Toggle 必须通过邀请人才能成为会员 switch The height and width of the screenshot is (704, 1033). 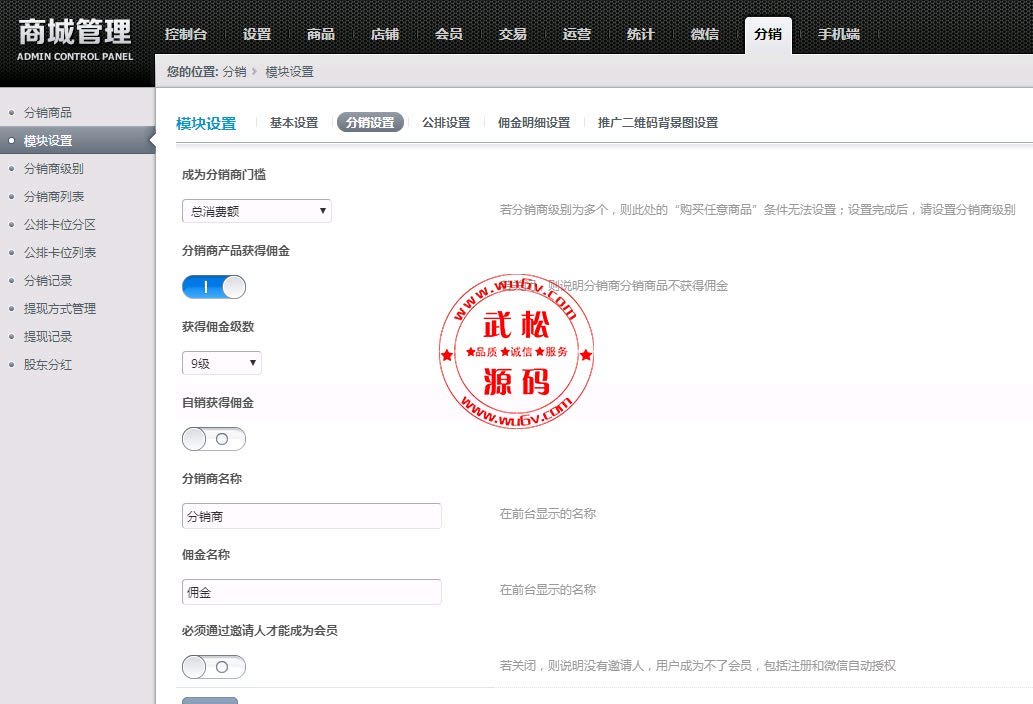tap(214, 667)
